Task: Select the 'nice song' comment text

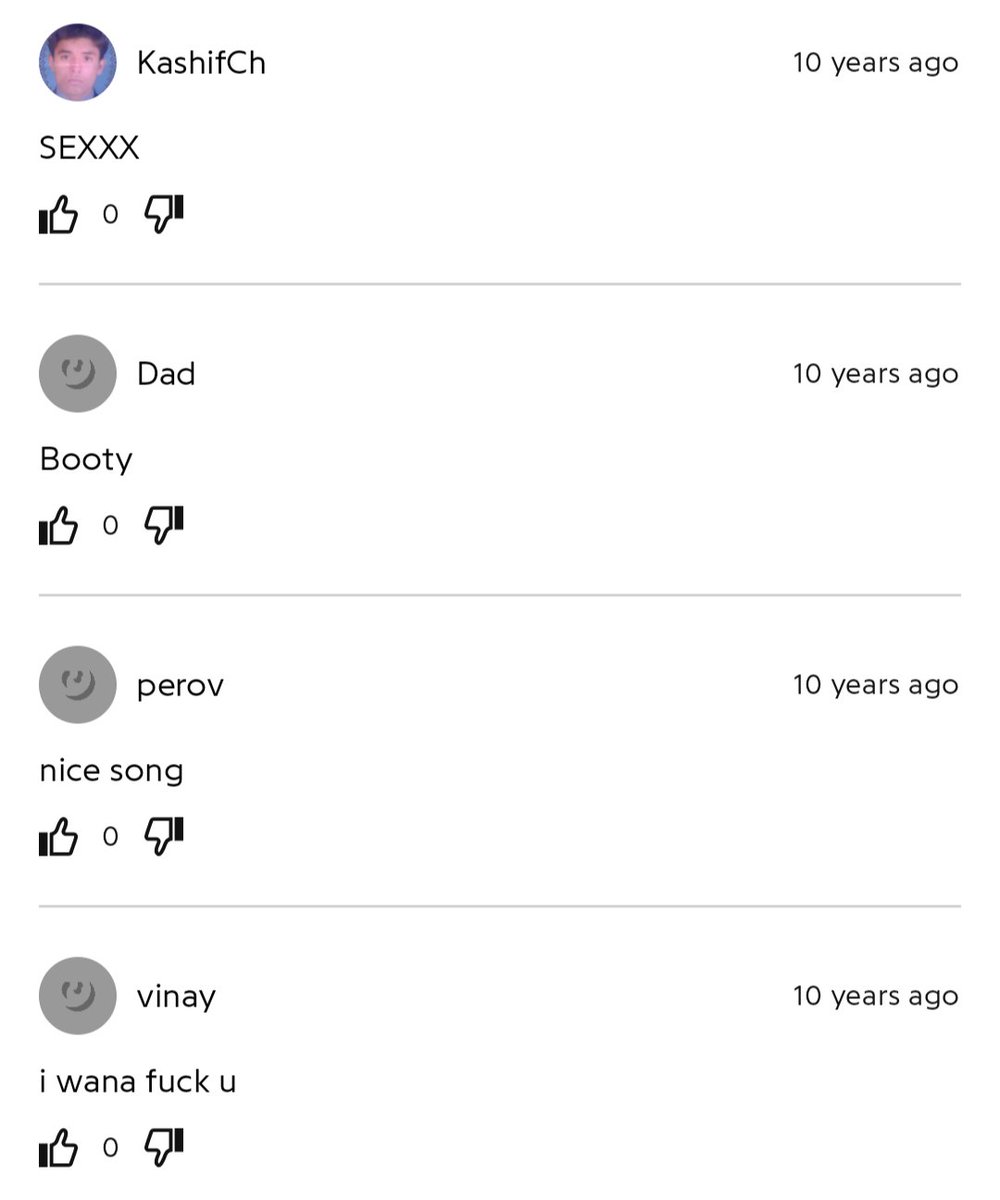Action: 111,771
